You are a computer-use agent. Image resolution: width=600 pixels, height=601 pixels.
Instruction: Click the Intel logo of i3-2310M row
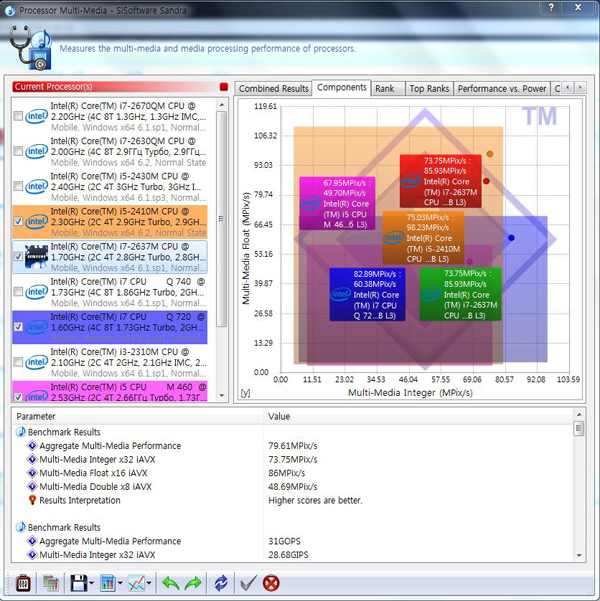(37, 362)
